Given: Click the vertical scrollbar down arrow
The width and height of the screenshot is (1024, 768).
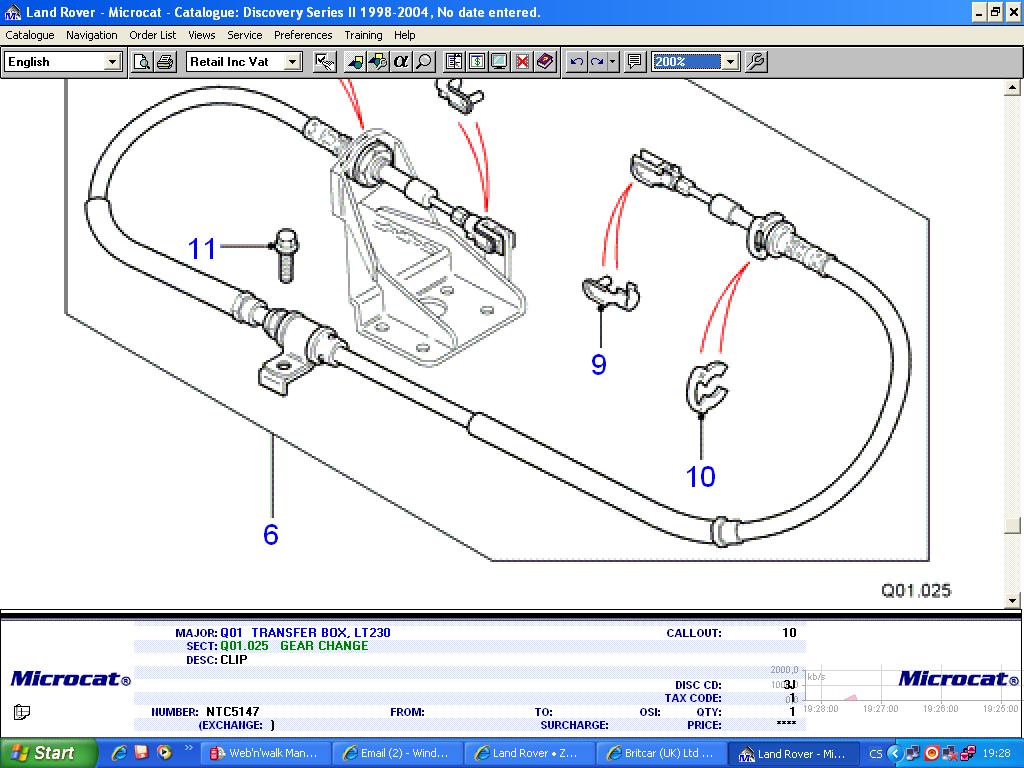Looking at the screenshot, I should 1013,600.
